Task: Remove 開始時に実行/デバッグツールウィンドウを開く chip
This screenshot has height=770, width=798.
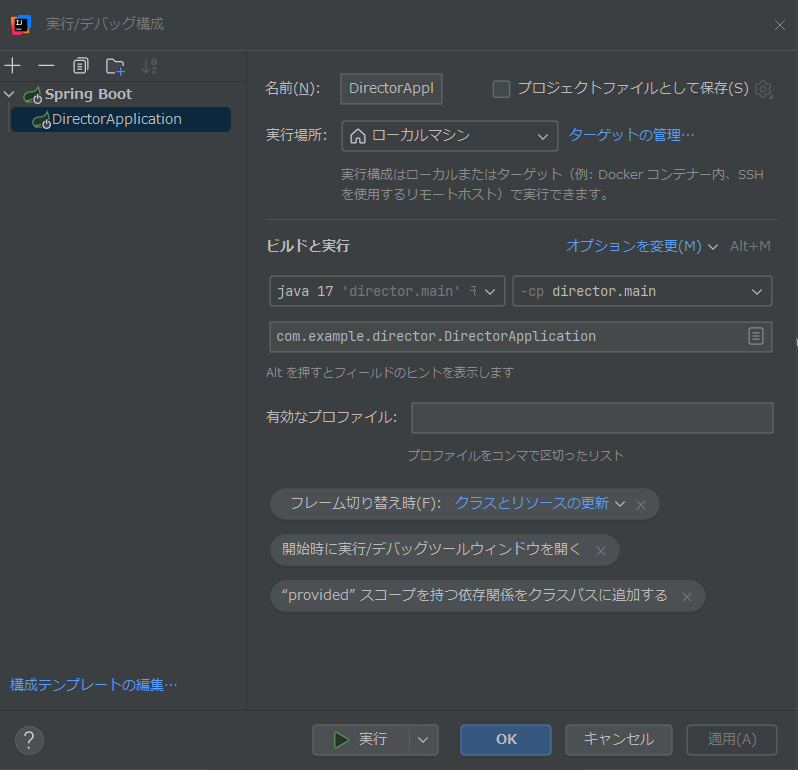Action: tap(601, 551)
